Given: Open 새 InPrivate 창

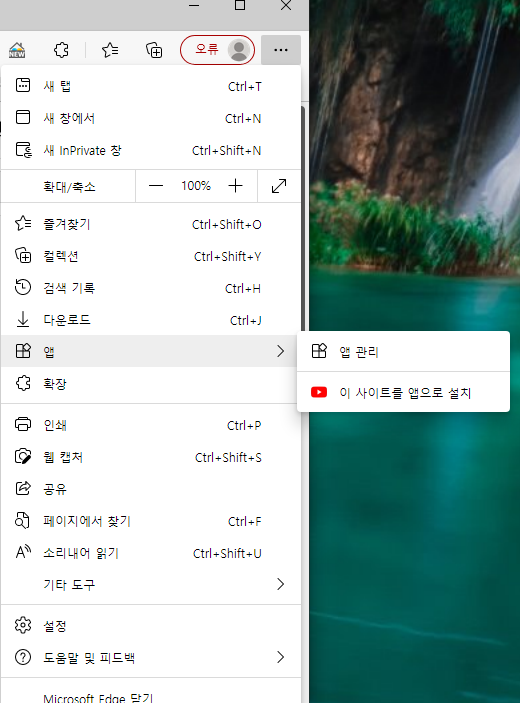Looking at the screenshot, I should (151, 150).
